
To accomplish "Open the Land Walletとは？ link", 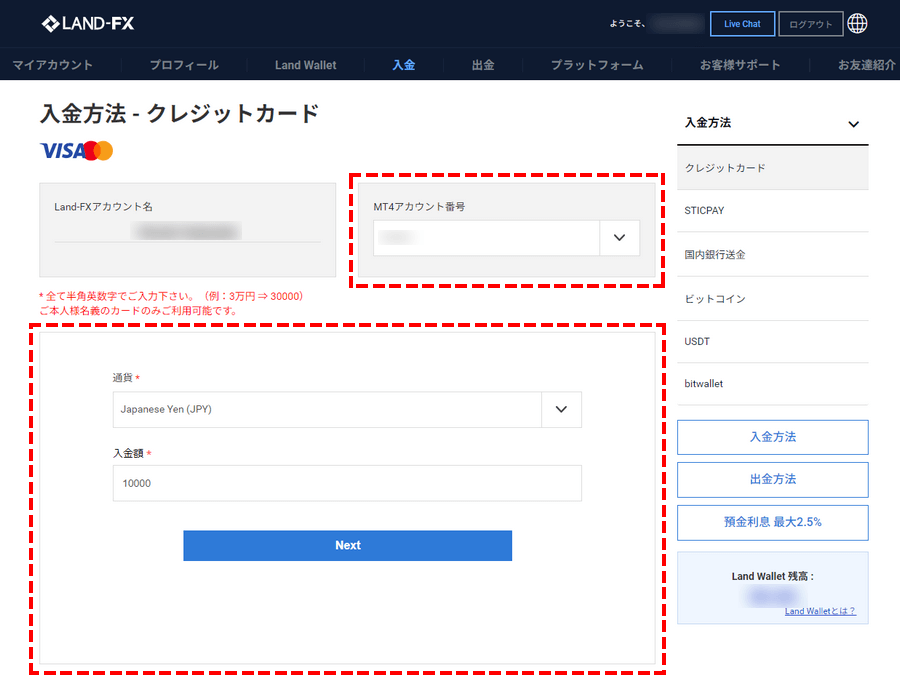I will click(820, 611).
